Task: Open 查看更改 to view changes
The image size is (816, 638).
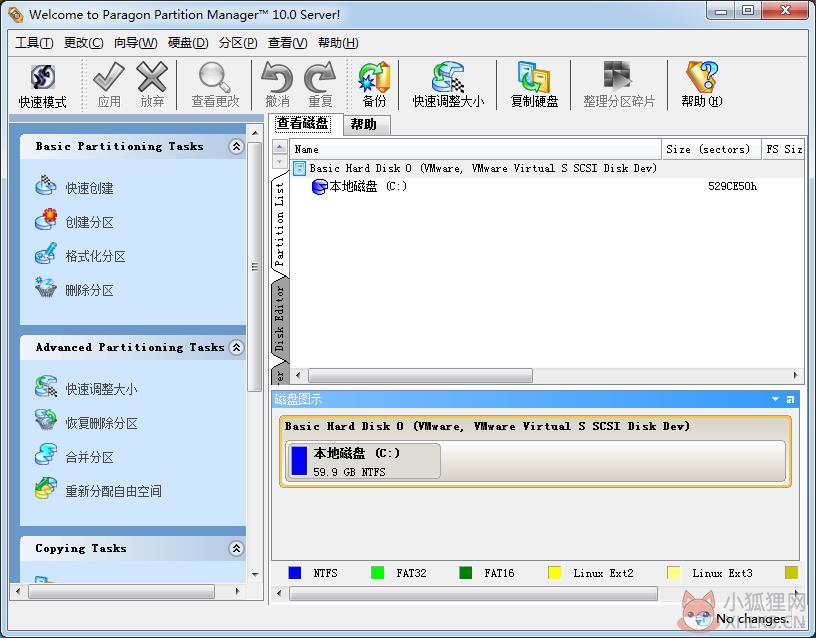Action: coord(215,85)
